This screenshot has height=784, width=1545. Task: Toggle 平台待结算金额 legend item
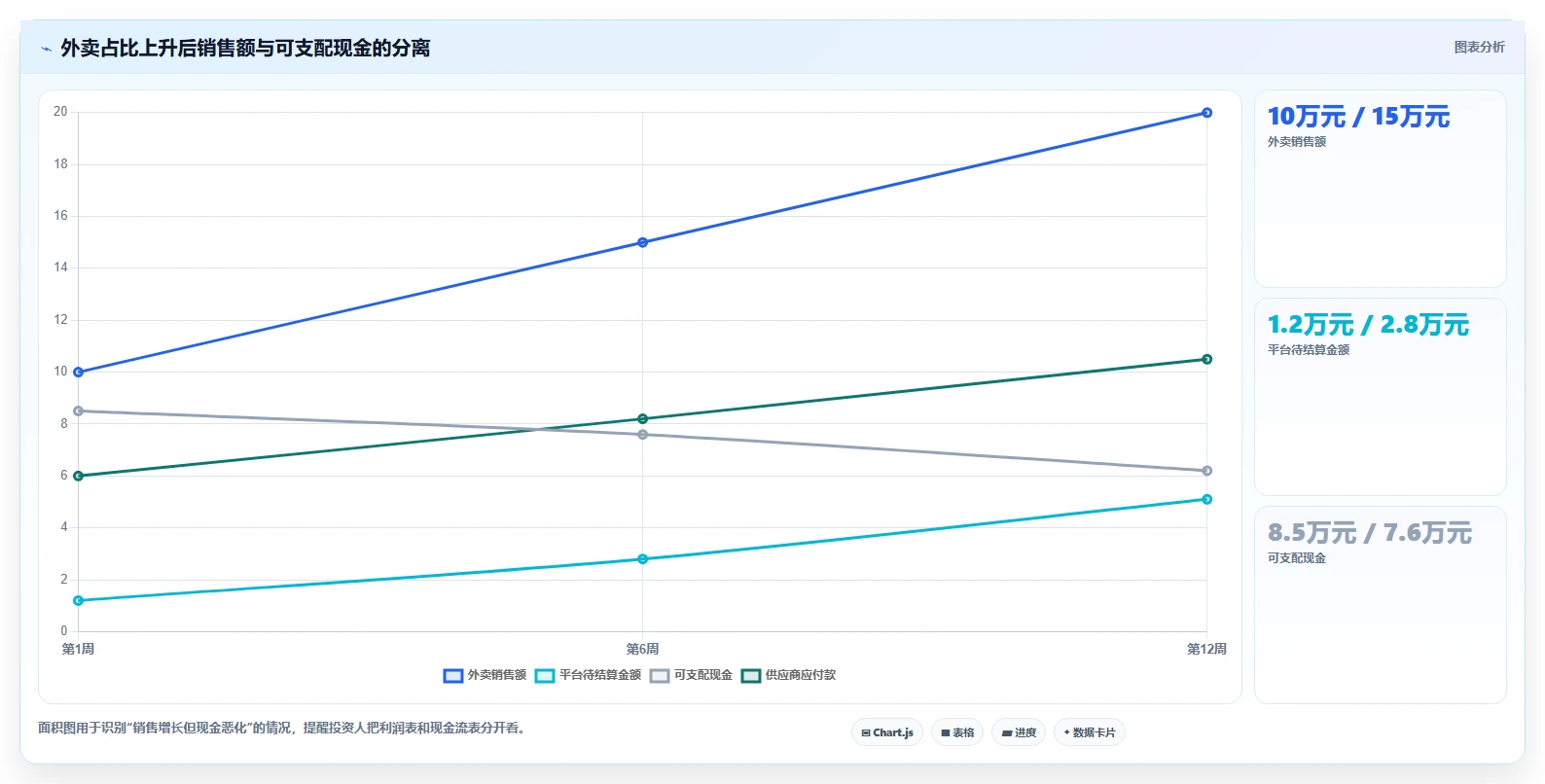(x=588, y=675)
